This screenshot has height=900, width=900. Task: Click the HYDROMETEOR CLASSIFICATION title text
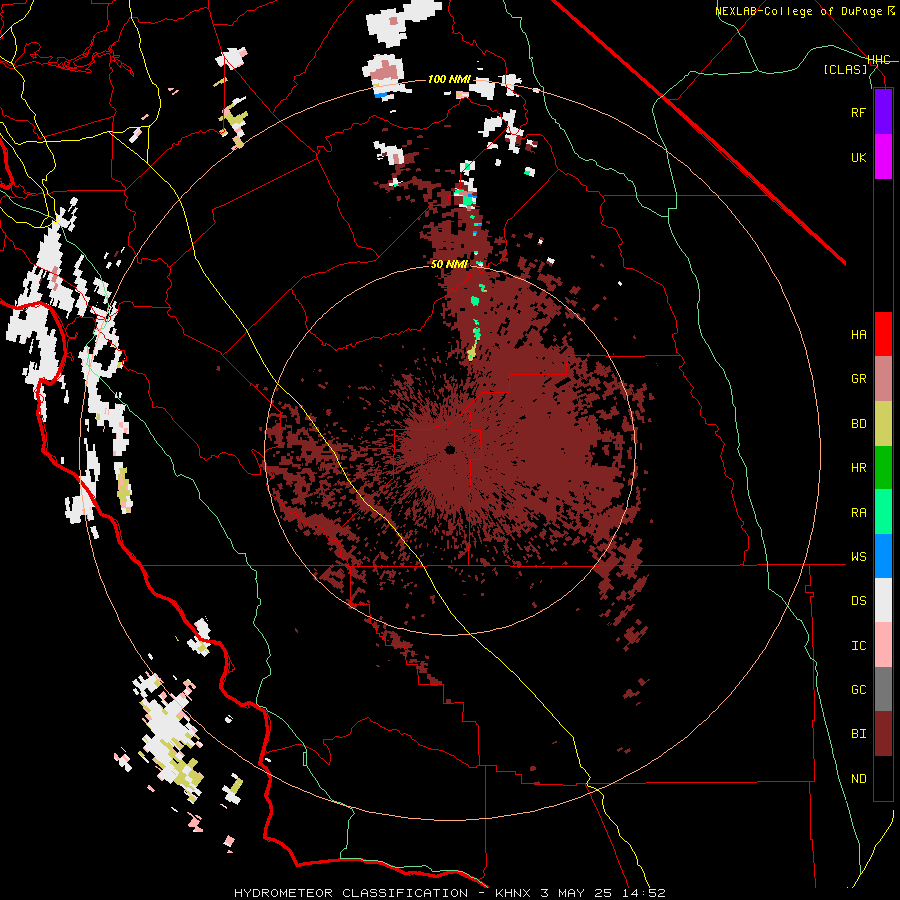click(351, 893)
